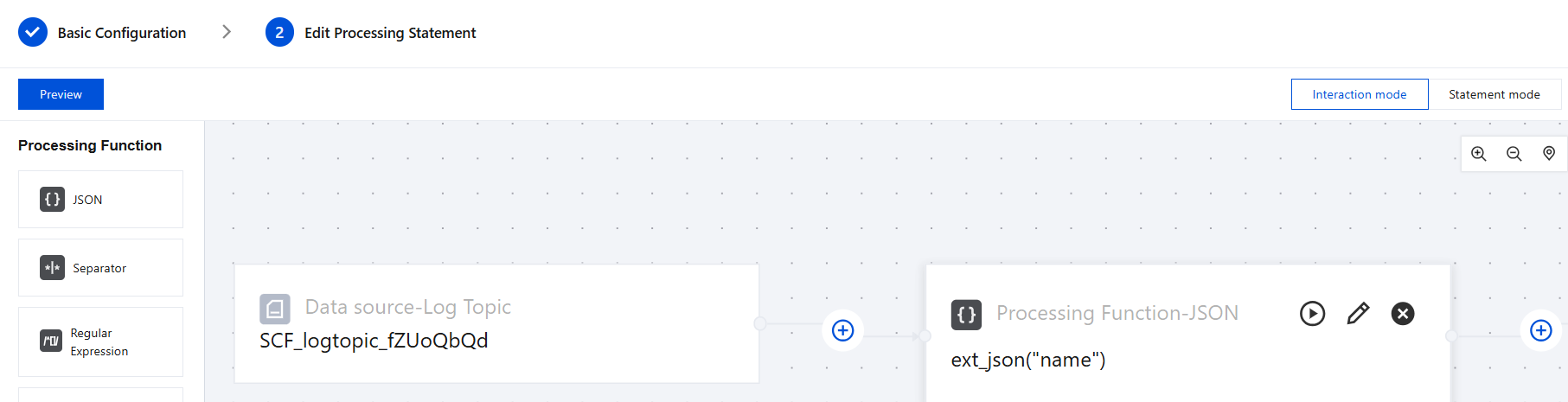Viewport: 1568px width, 402px height.
Task: Select the Data source-Log Topic node
Action: click(496, 323)
